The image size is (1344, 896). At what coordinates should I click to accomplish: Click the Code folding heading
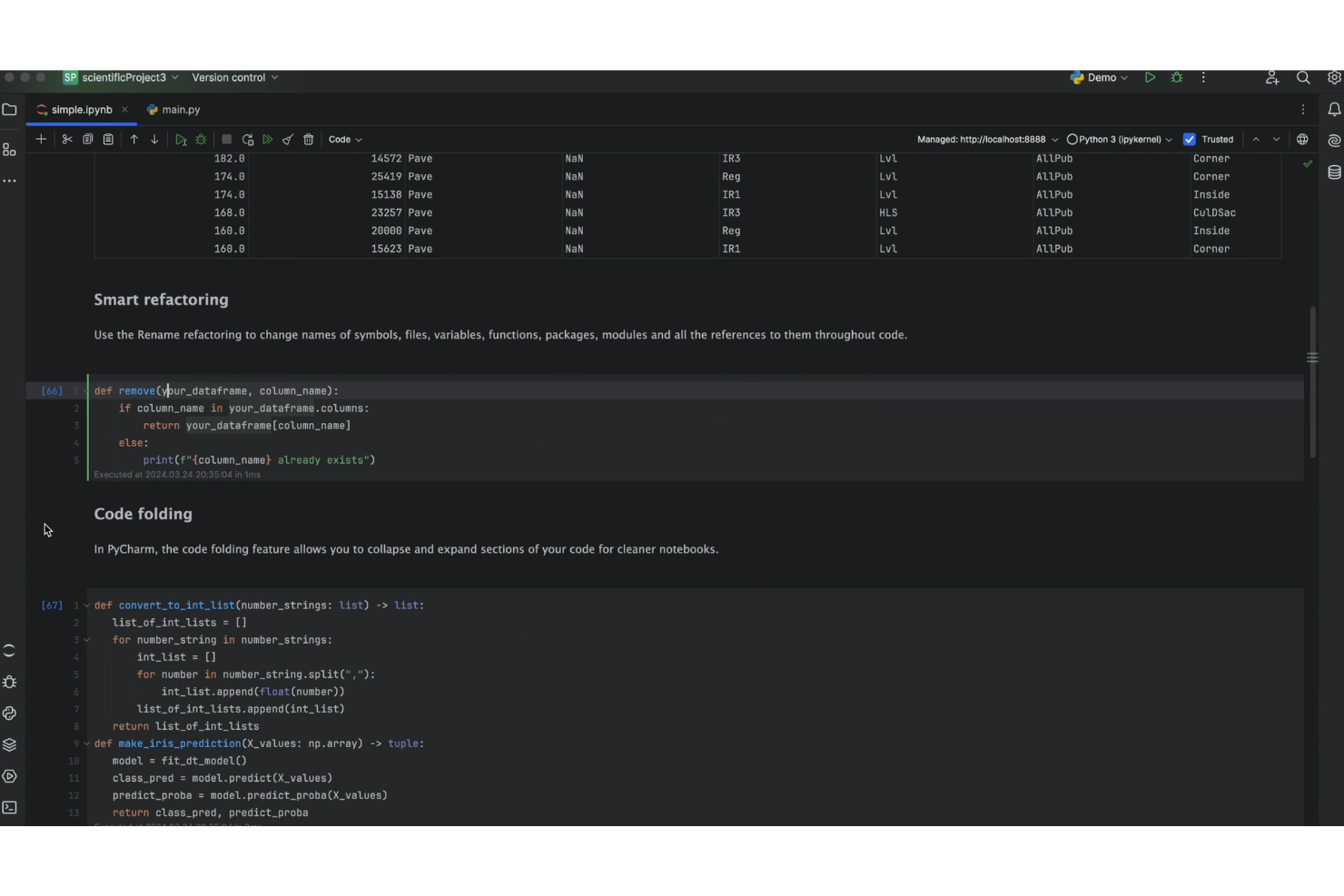(x=143, y=514)
